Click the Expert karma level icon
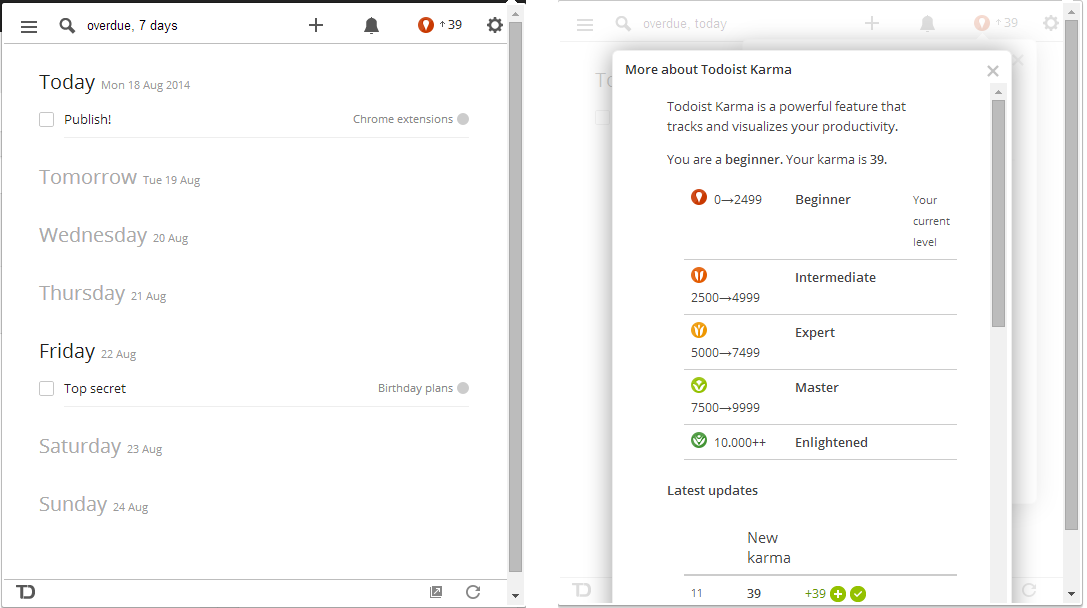 [699, 330]
